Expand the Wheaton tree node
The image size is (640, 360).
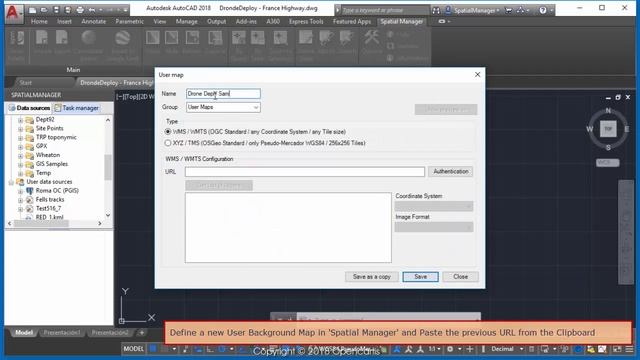20,156
